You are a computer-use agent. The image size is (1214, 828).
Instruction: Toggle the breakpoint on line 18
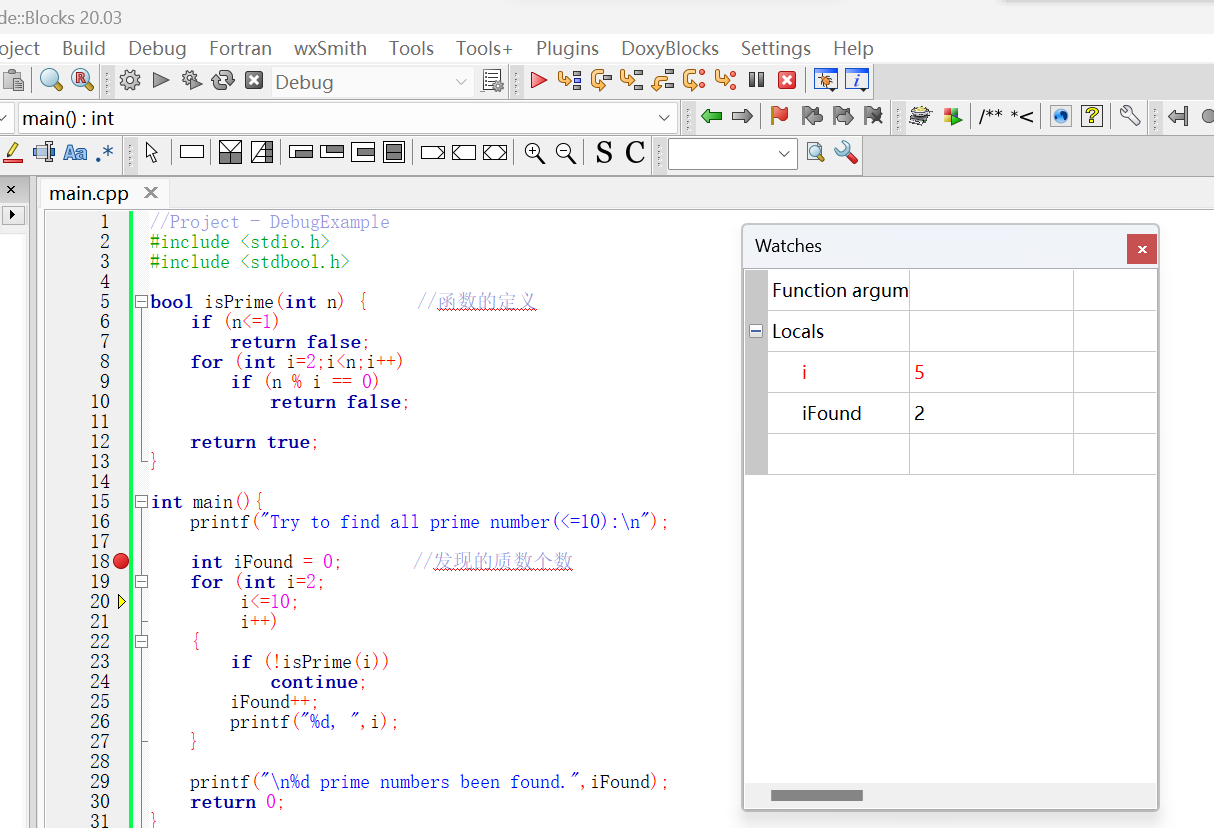[121, 561]
